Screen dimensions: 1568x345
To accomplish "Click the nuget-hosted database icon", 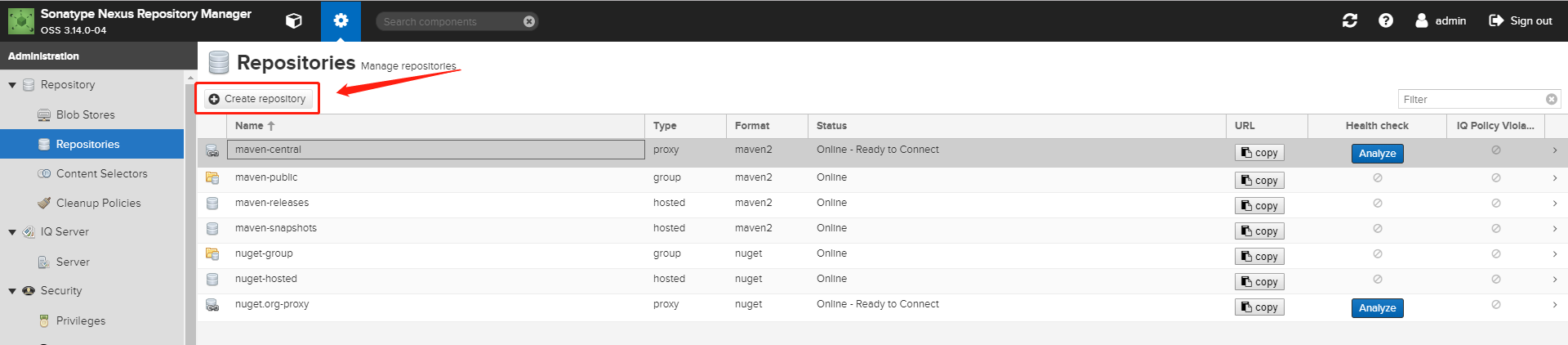I will (x=212, y=280).
